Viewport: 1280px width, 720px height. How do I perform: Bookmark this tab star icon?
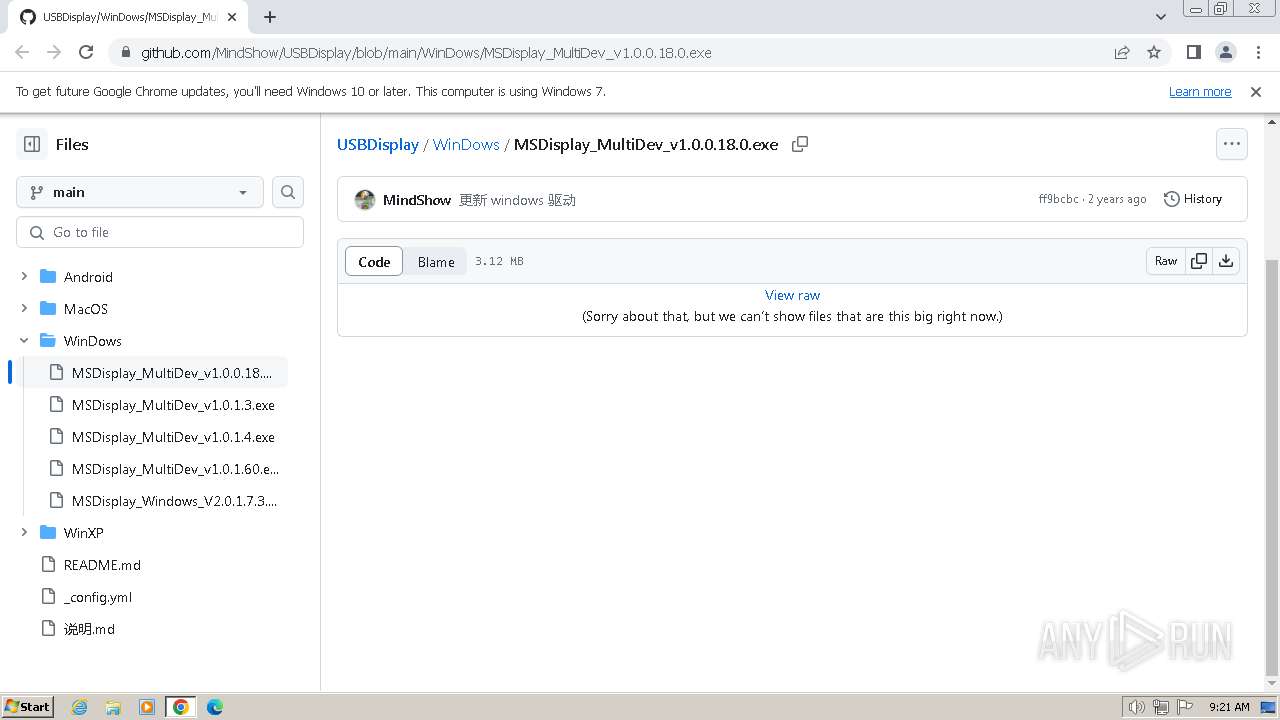pos(1154,52)
